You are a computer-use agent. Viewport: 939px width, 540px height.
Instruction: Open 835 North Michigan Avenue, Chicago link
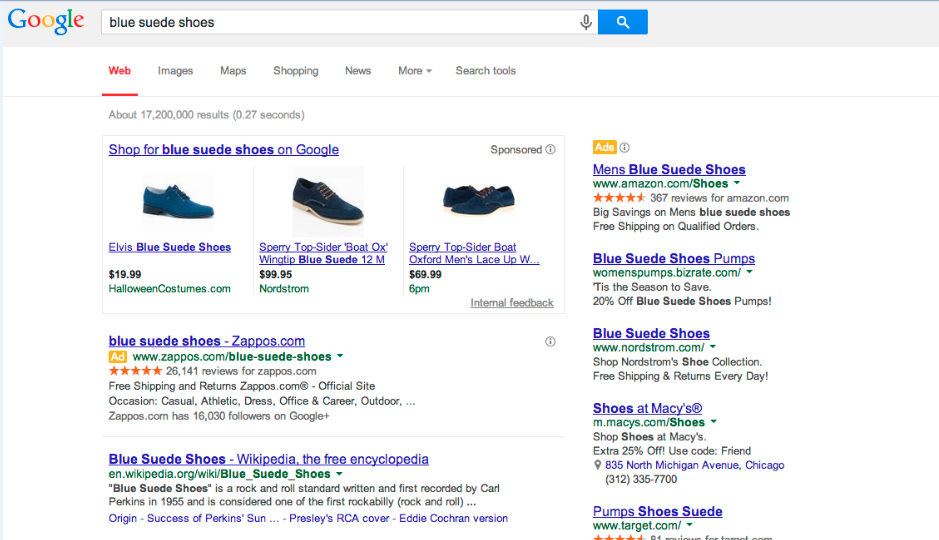pyautogui.click(x=695, y=465)
